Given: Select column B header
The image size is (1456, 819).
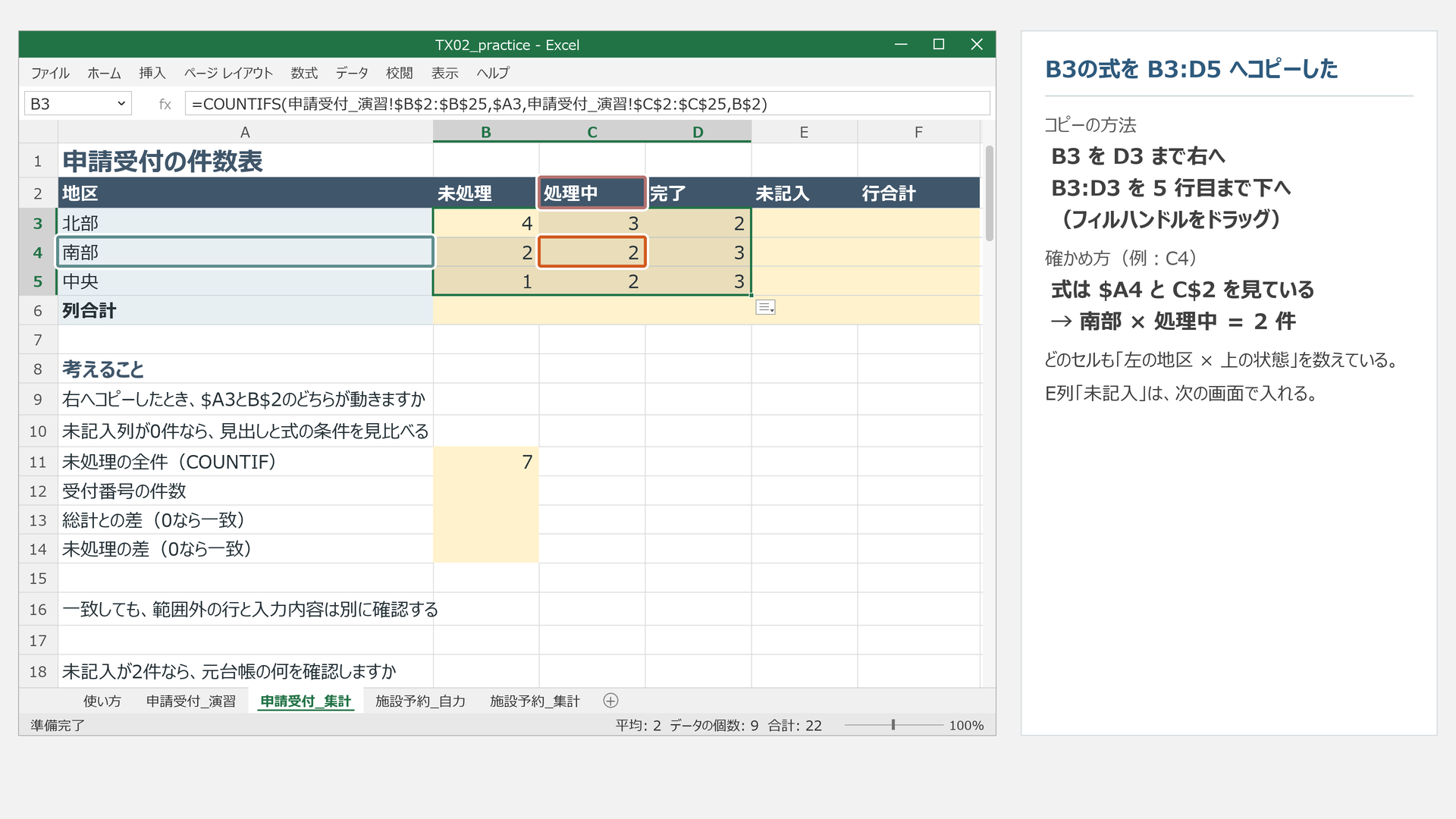Looking at the screenshot, I should [486, 132].
